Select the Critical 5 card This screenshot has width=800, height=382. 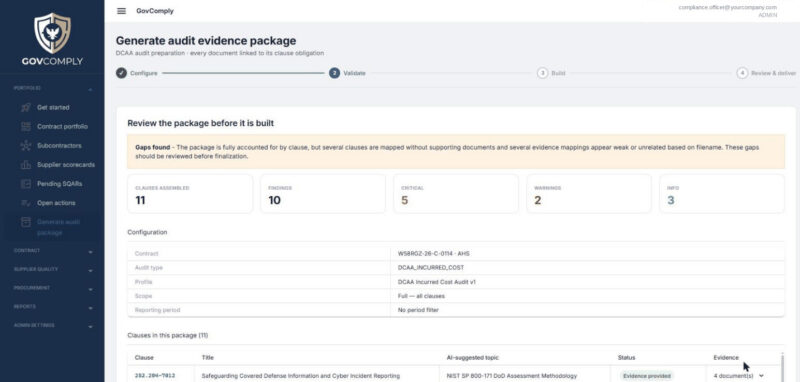coord(456,194)
